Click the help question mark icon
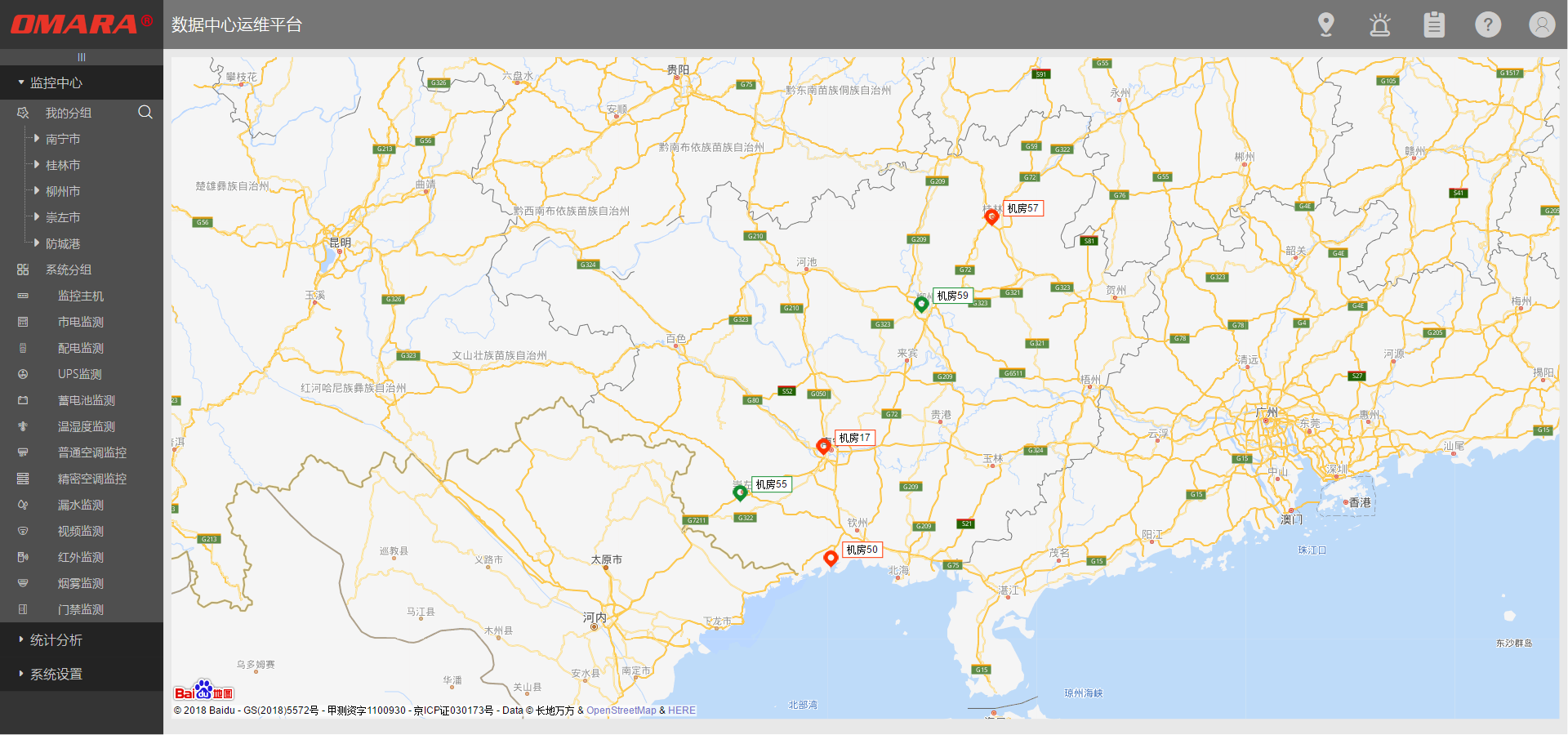The image size is (1568, 735). 1488,24
